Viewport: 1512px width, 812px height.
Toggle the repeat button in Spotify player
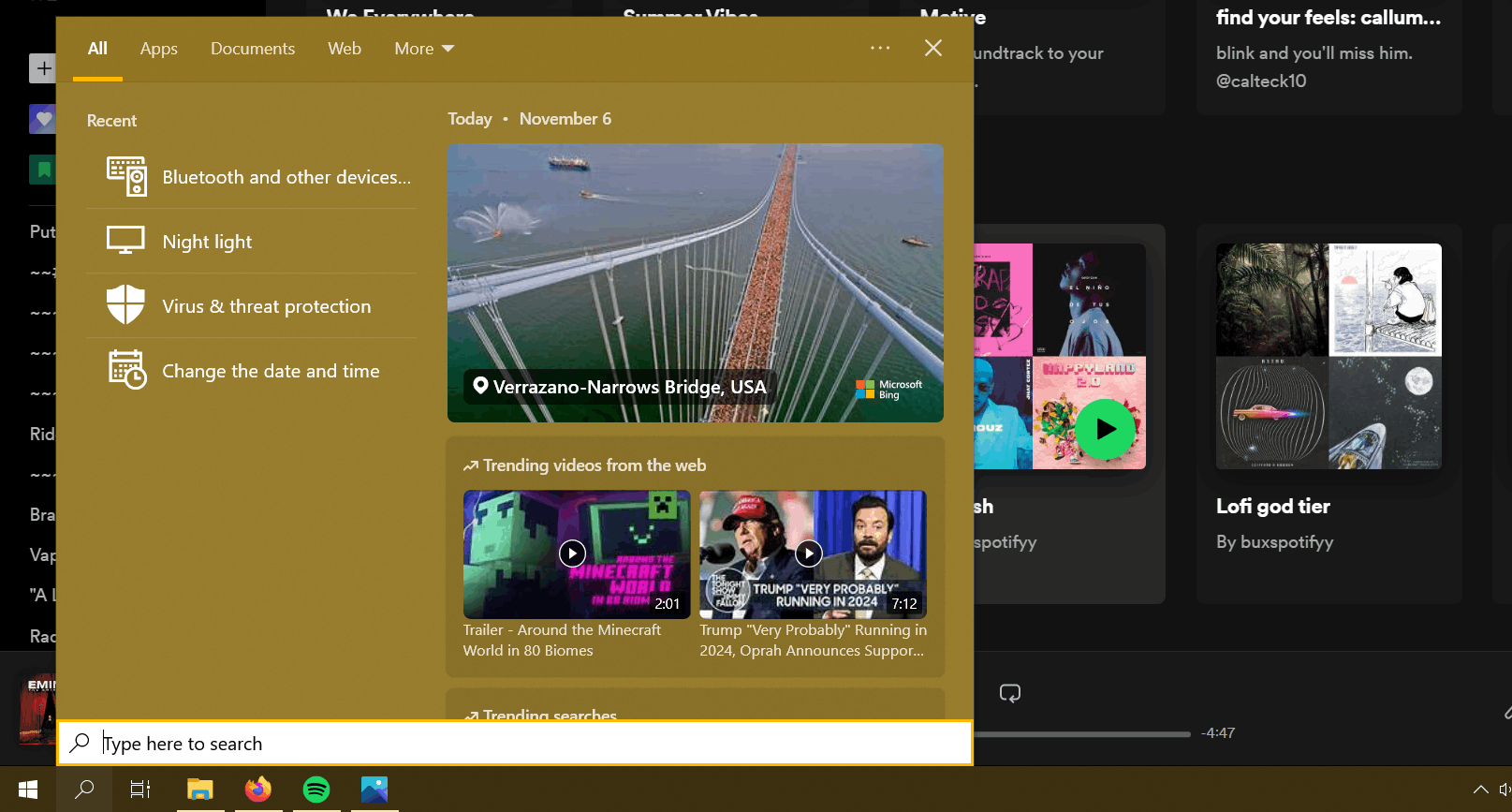click(x=1010, y=693)
